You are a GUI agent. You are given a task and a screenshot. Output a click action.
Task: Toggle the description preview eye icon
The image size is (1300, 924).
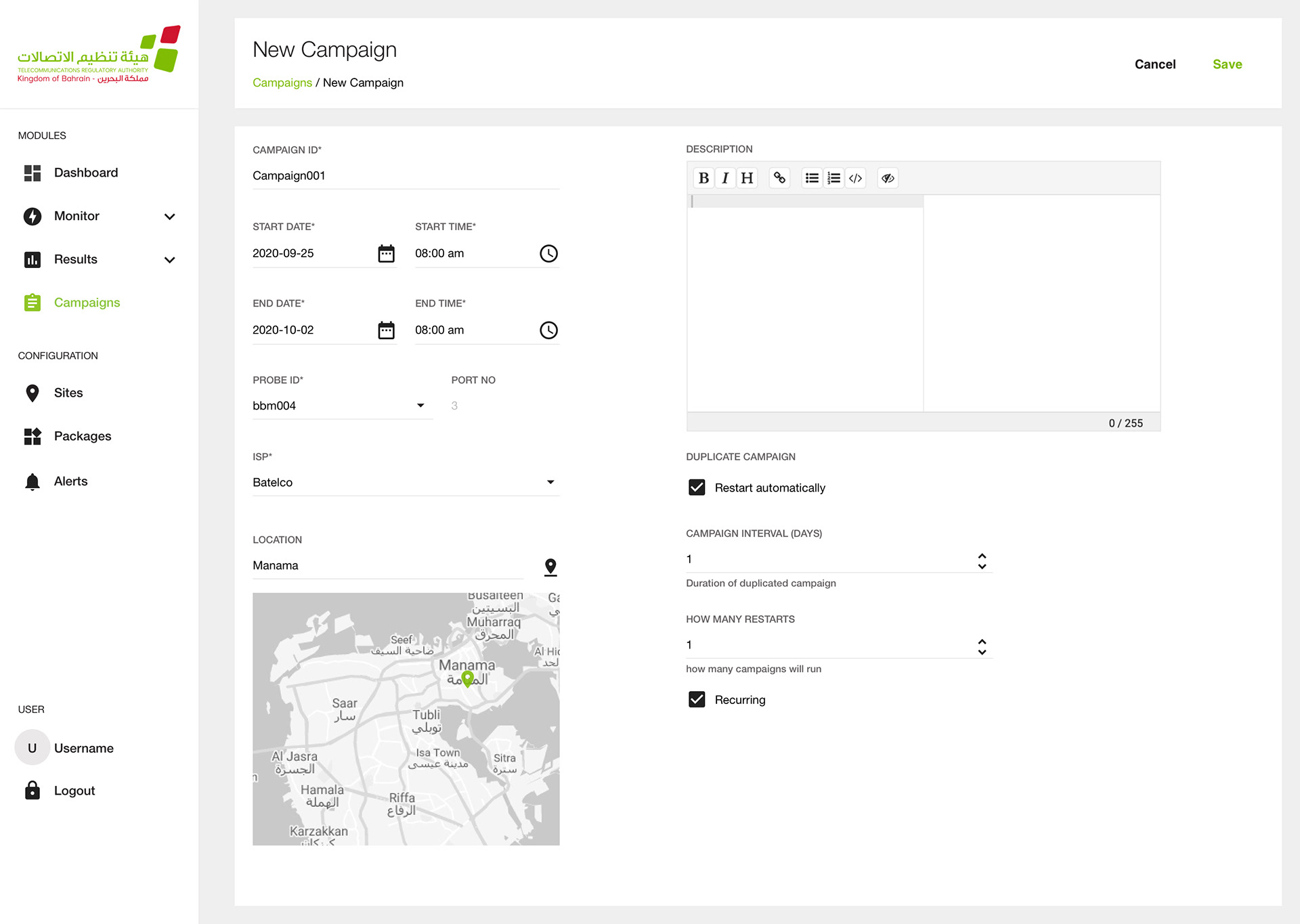coord(888,178)
